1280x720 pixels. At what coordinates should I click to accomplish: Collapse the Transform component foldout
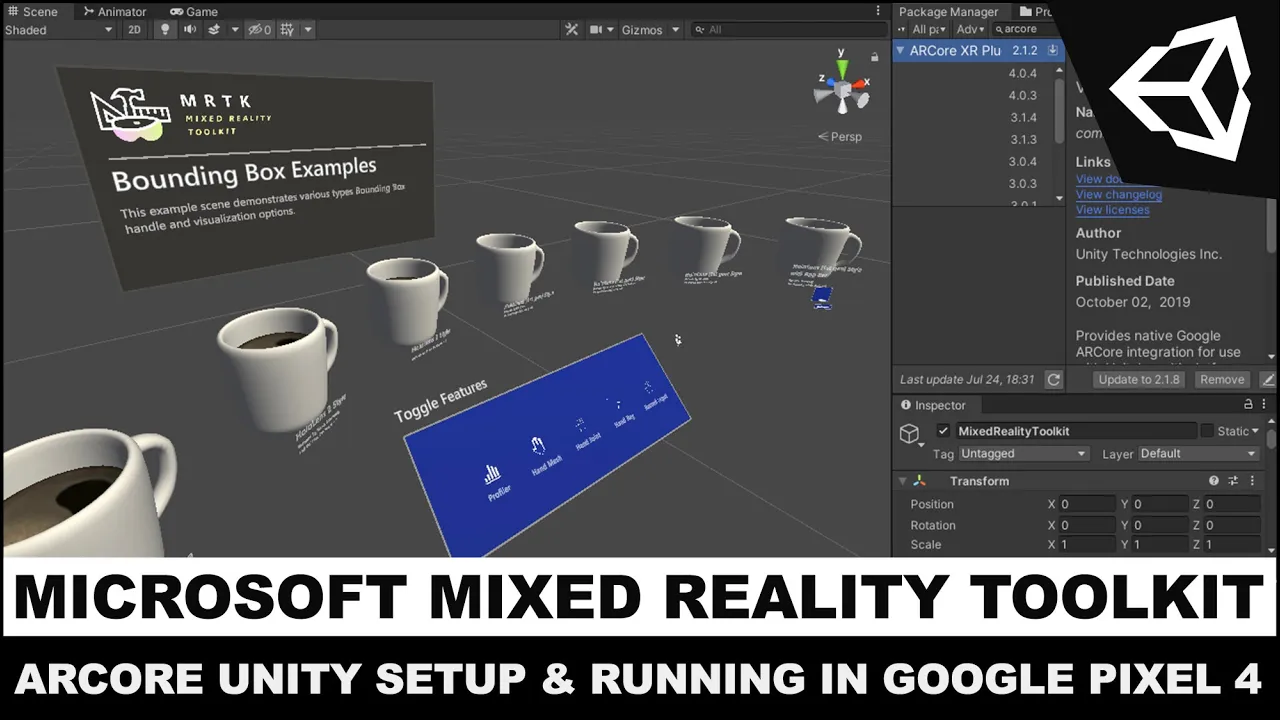902,481
